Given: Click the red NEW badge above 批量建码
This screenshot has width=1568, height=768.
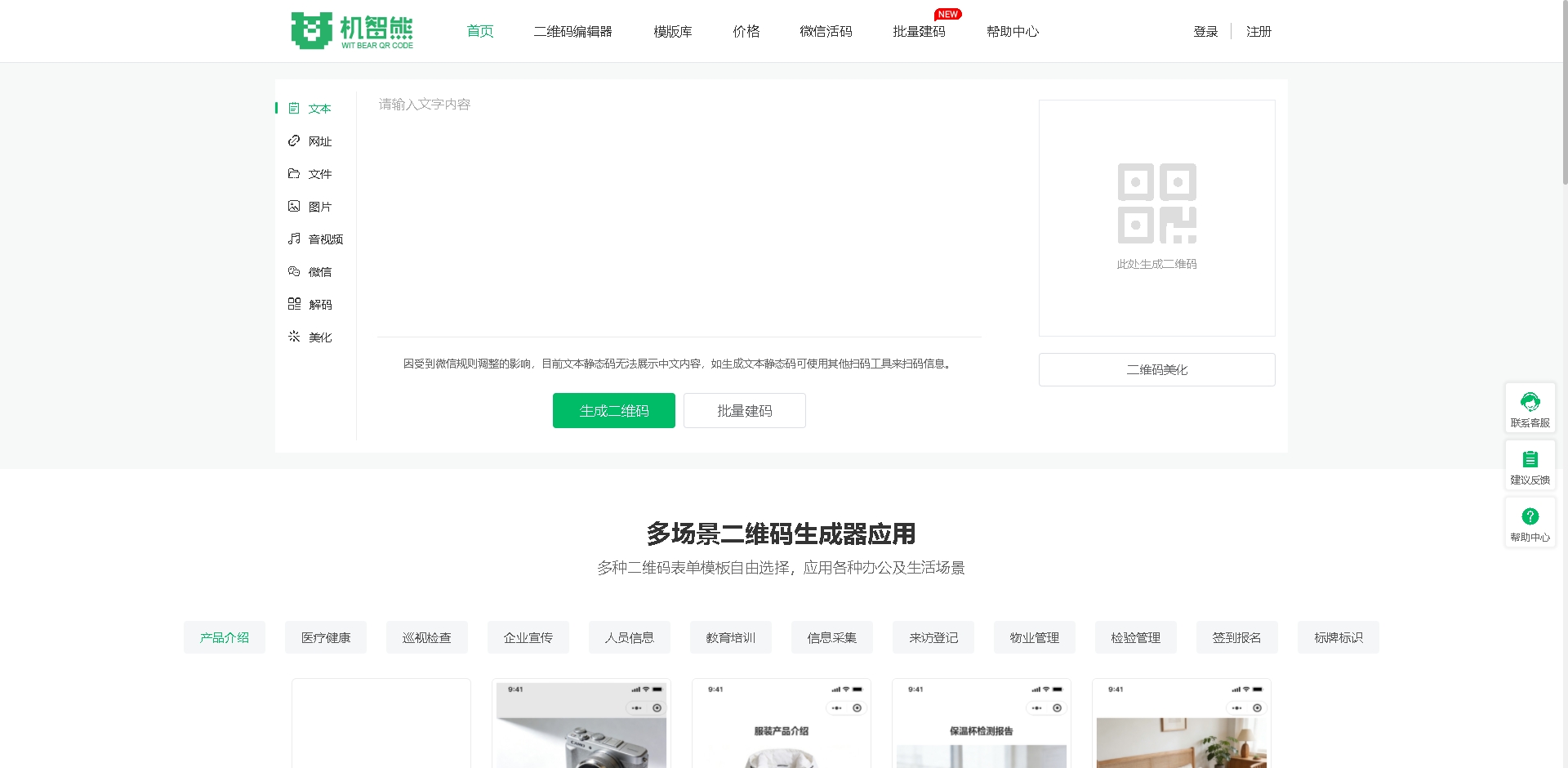Looking at the screenshot, I should click(948, 14).
